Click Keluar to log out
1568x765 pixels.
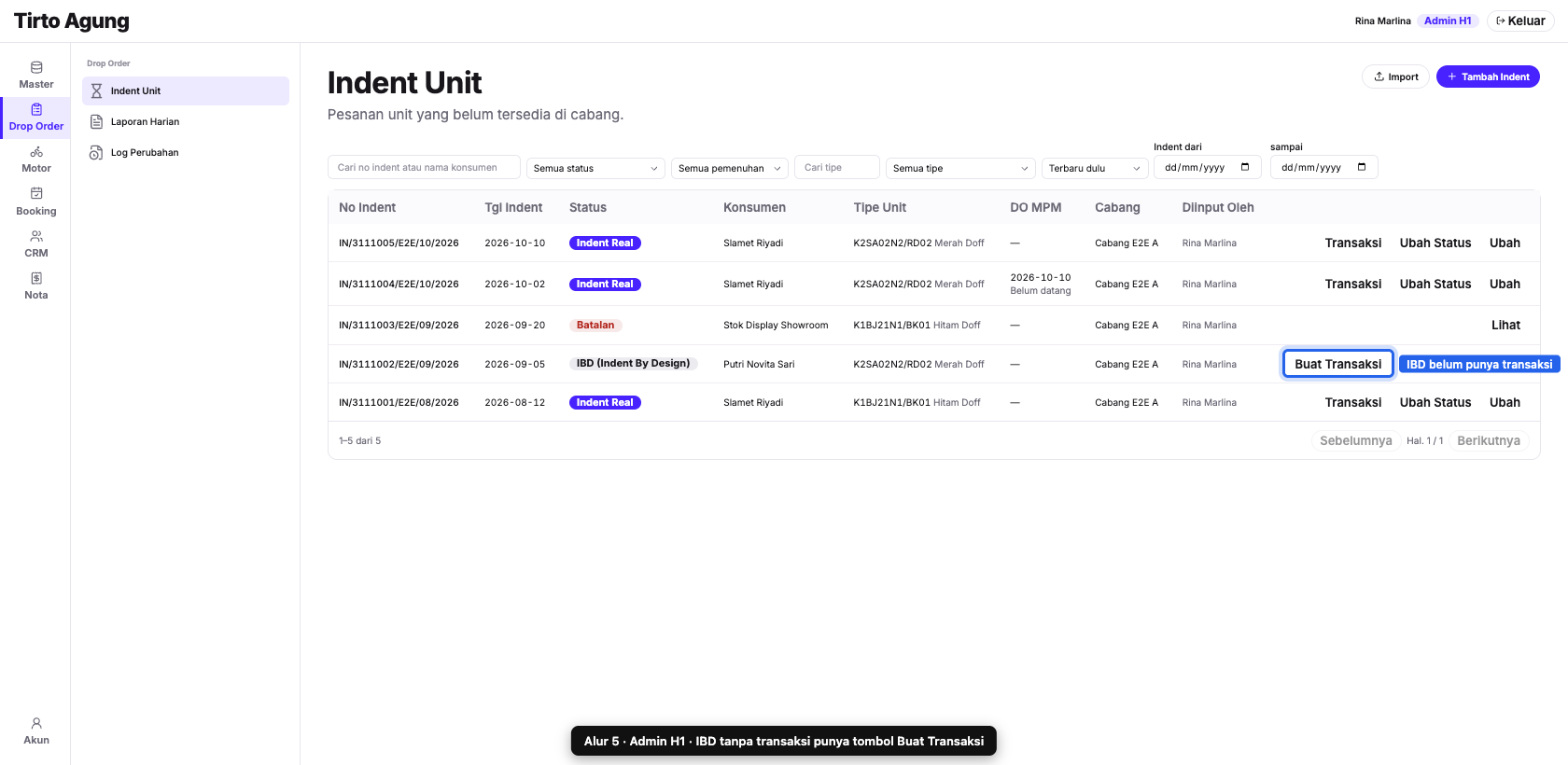[x=1520, y=21]
